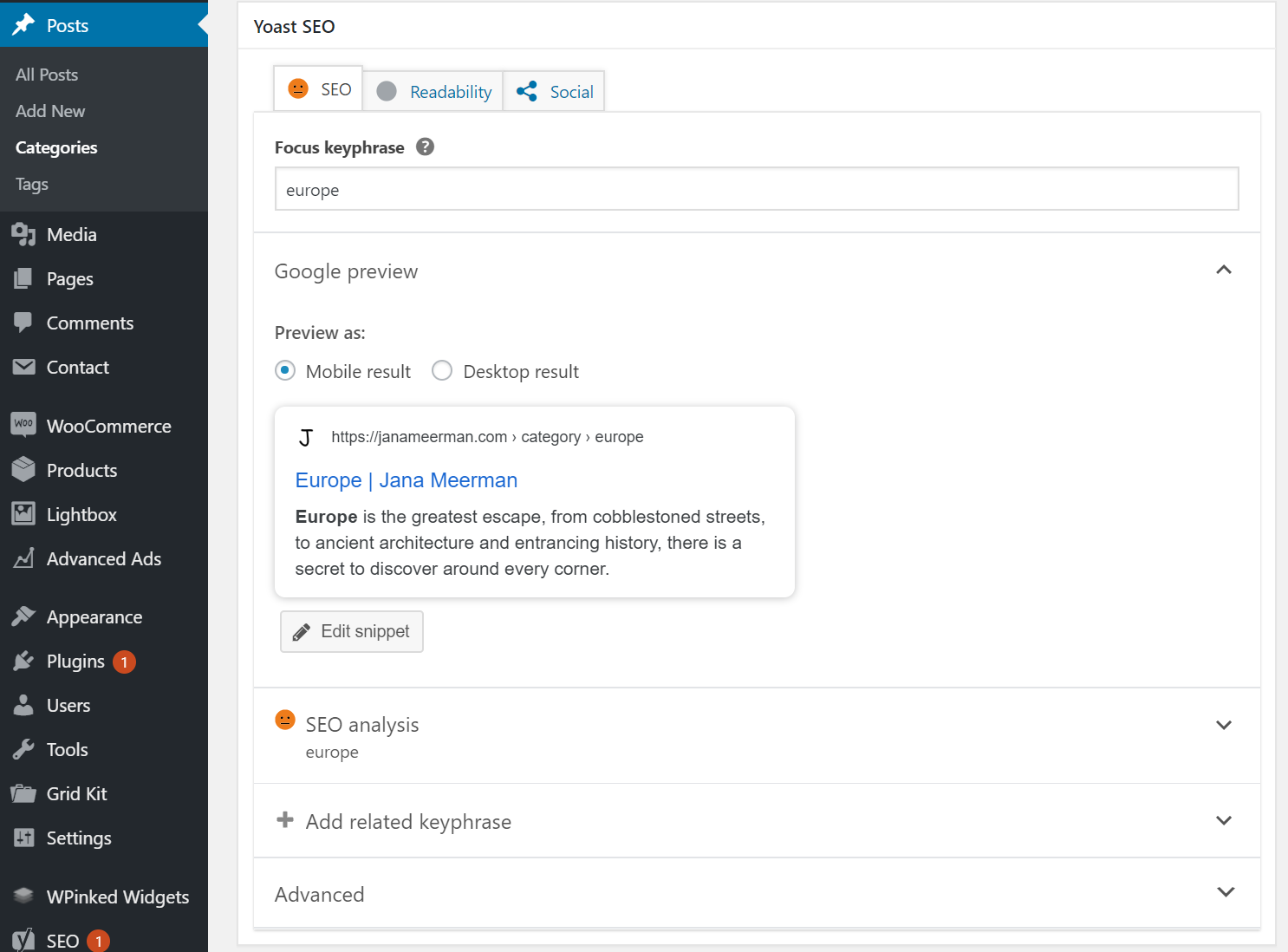Click the Plugins update count badge
This screenshot has height=952, width=1288.
point(124,662)
